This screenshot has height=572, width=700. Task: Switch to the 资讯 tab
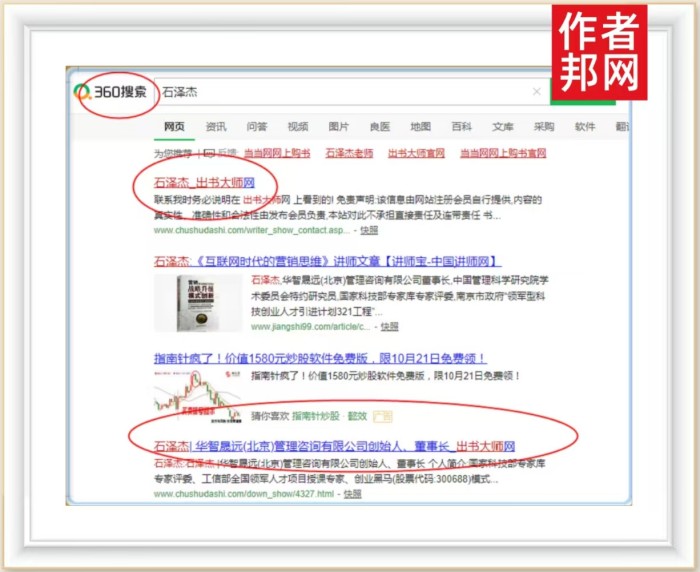click(x=216, y=127)
